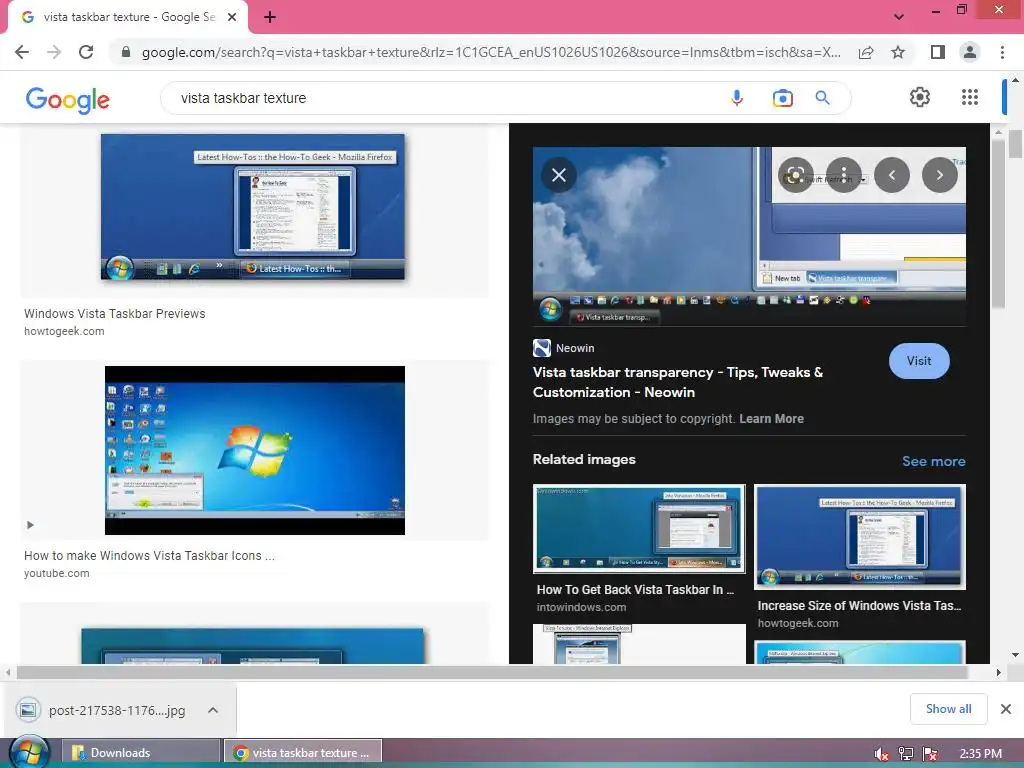The height and width of the screenshot is (768, 1024).
Task: Open large Neowin preview image
Action: click(749, 236)
